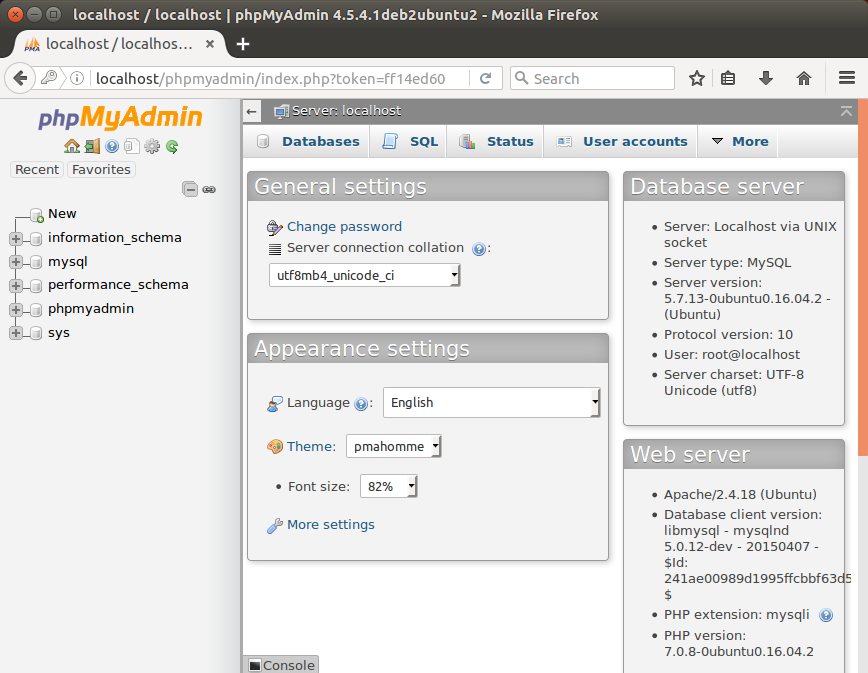Go to phpMyAdmin home via house icon
868x673 pixels.
pos(71,146)
